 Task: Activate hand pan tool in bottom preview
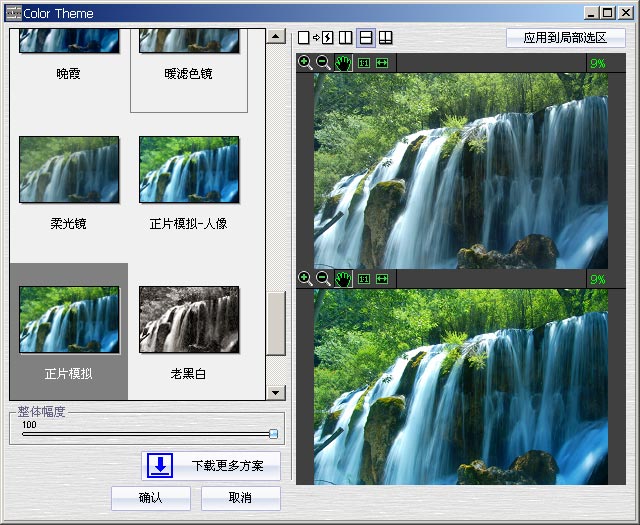click(343, 279)
